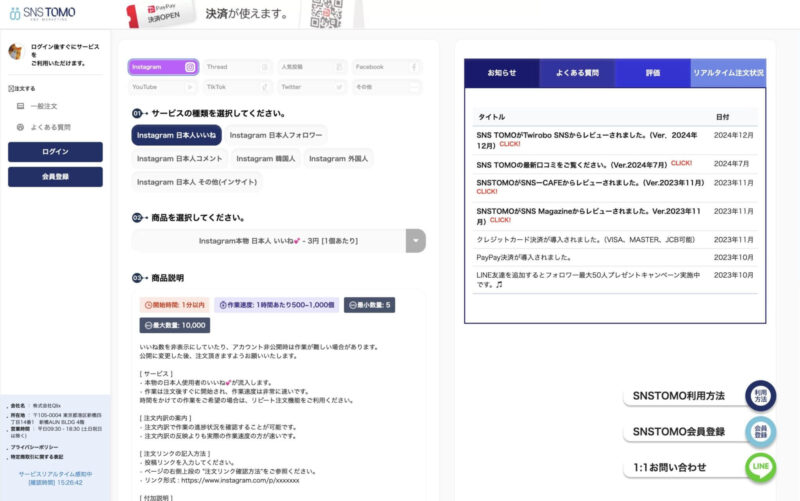Click the YouTube play icon
This screenshot has height=501, width=800.
coord(190,87)
